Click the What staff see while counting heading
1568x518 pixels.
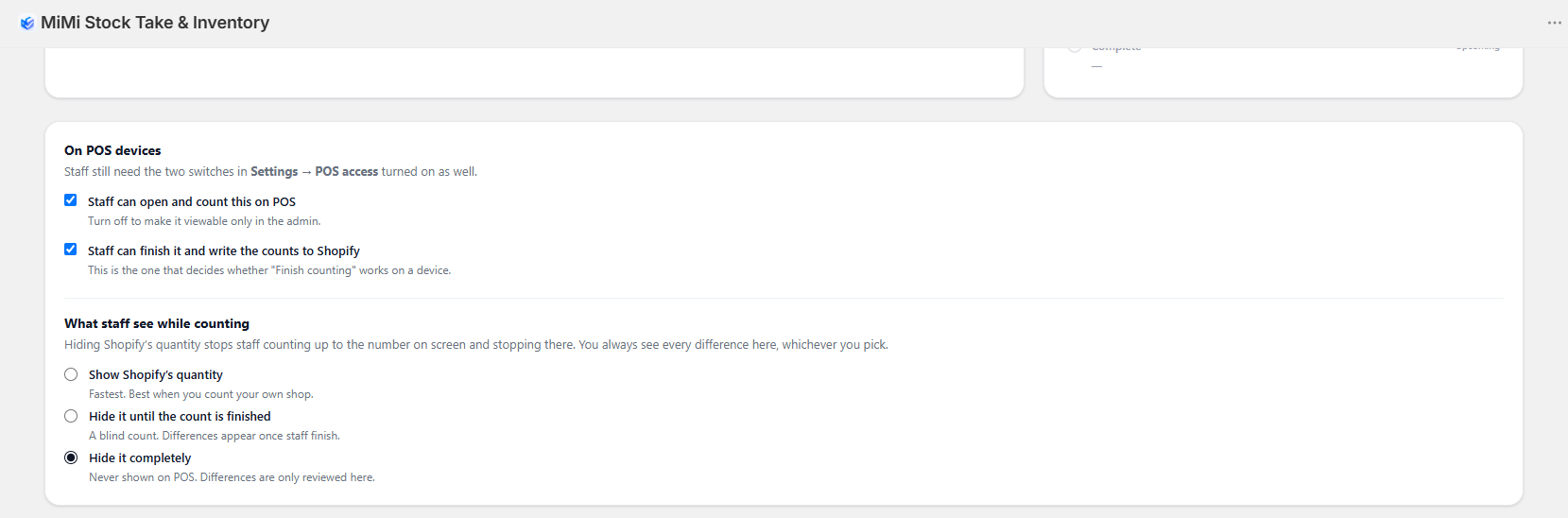157,323
